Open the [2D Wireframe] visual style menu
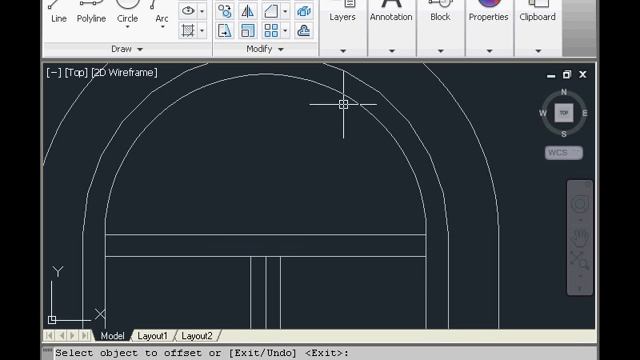Image resolution: width=640 pixels, height=360 pixels. pos(124,73)
